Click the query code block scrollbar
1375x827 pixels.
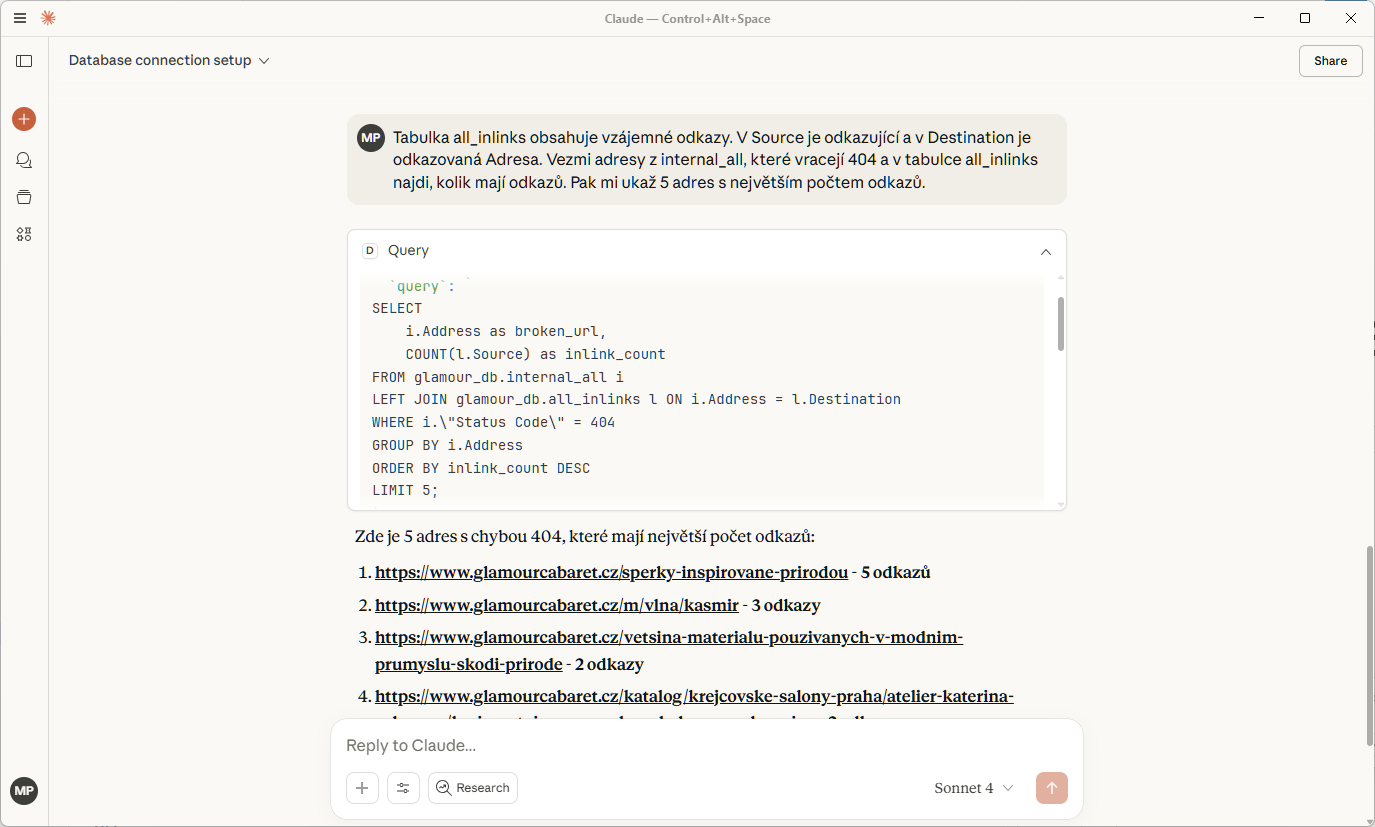pos(1060,324)
